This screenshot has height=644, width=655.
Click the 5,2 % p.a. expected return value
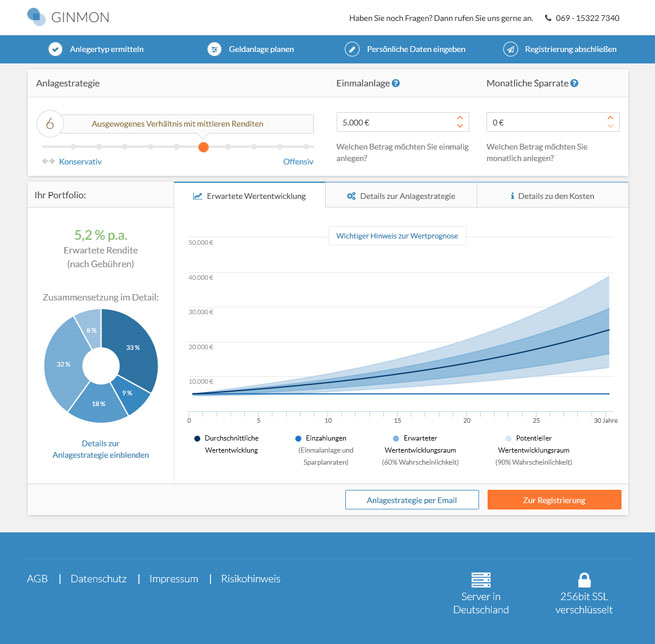pos(101,235)
